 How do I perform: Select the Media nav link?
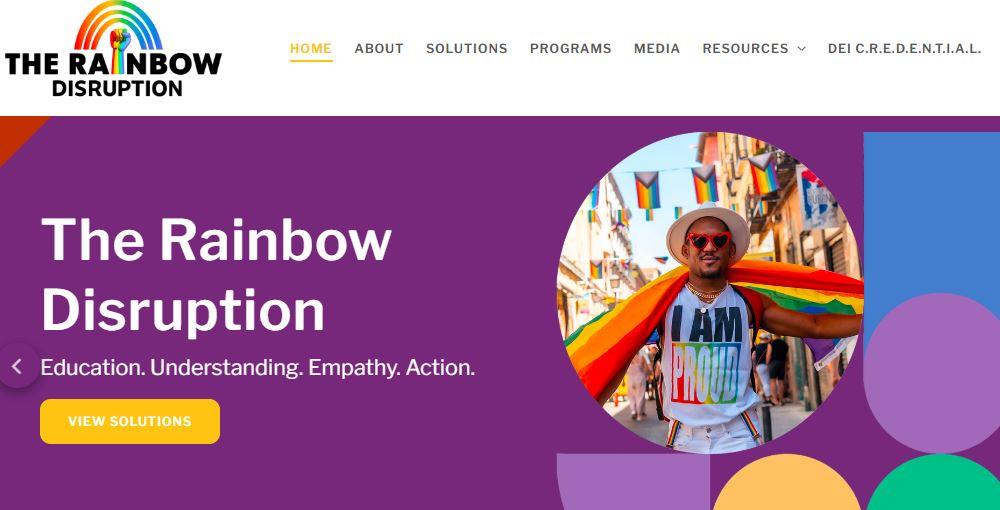pos(657,48)
